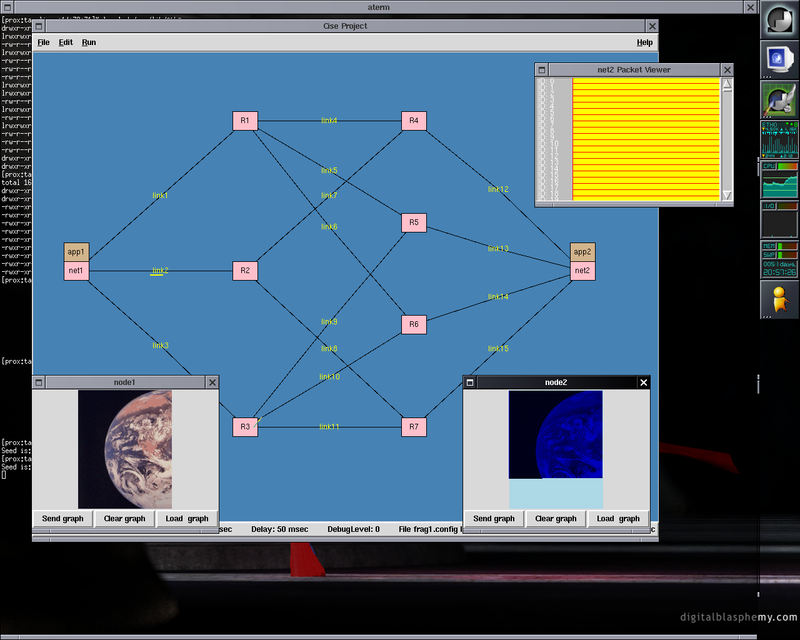Click the DebugLevel: 0 status text
The height and width of the screenshot is (640, 800).
pos(354,529)
